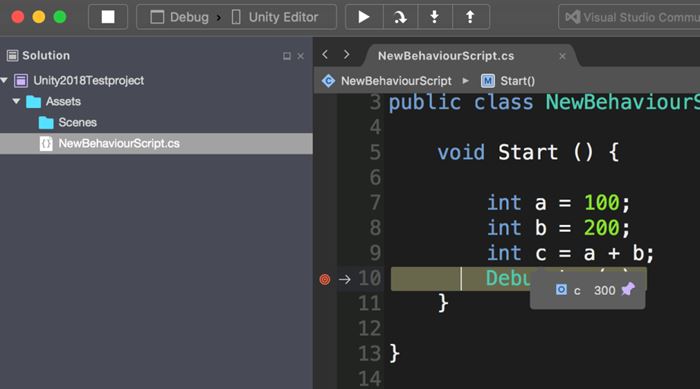Image resolution: width=700 pixels, height=389 pixels.
Task: Click the variable icon in the c tooltip
Action: [561, 289]
